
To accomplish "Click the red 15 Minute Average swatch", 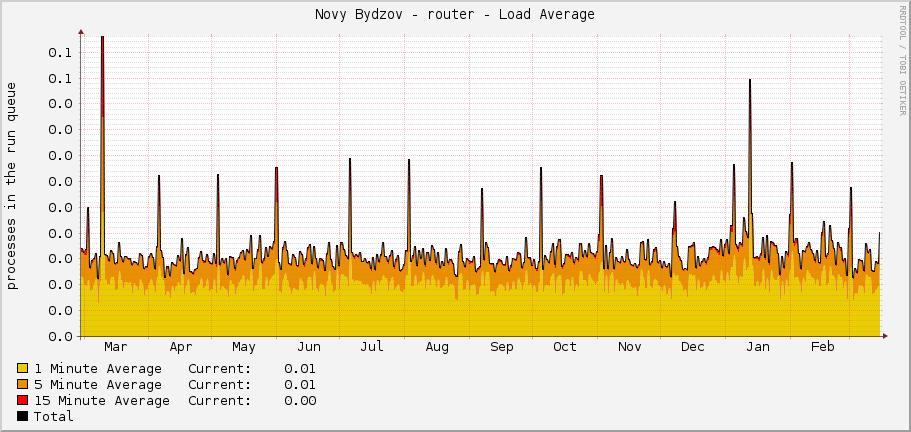I will (23, 400).
